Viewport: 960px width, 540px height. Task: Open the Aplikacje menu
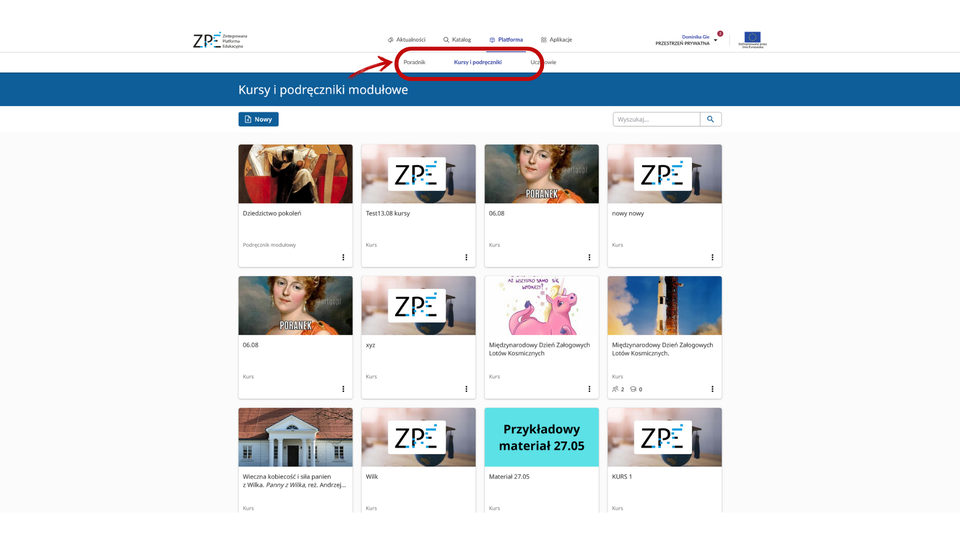(556, 40)
